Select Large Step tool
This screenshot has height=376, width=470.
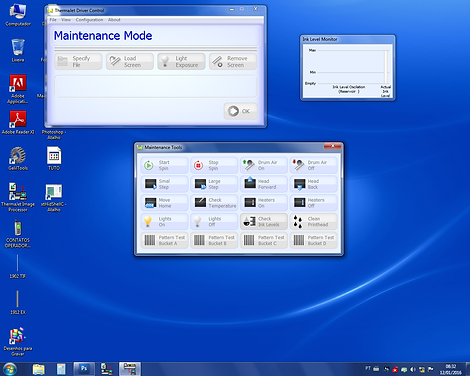coord(214,184)
